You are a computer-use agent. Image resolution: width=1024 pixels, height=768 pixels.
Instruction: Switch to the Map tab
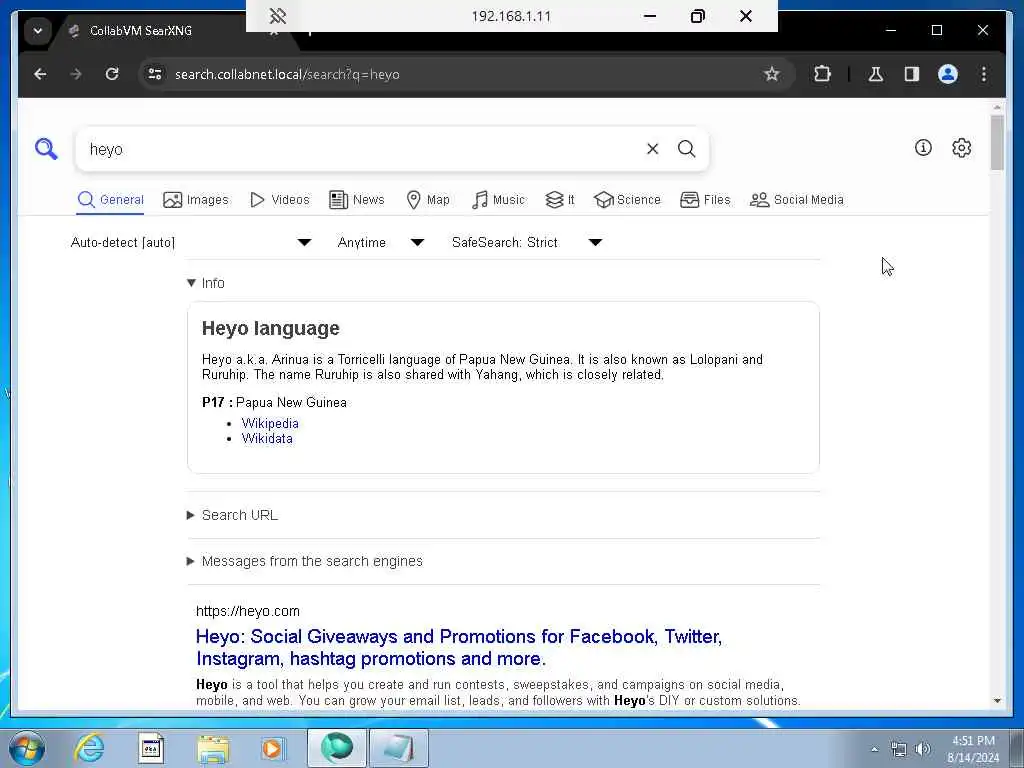pyautogui.click(x=428, y=200)
